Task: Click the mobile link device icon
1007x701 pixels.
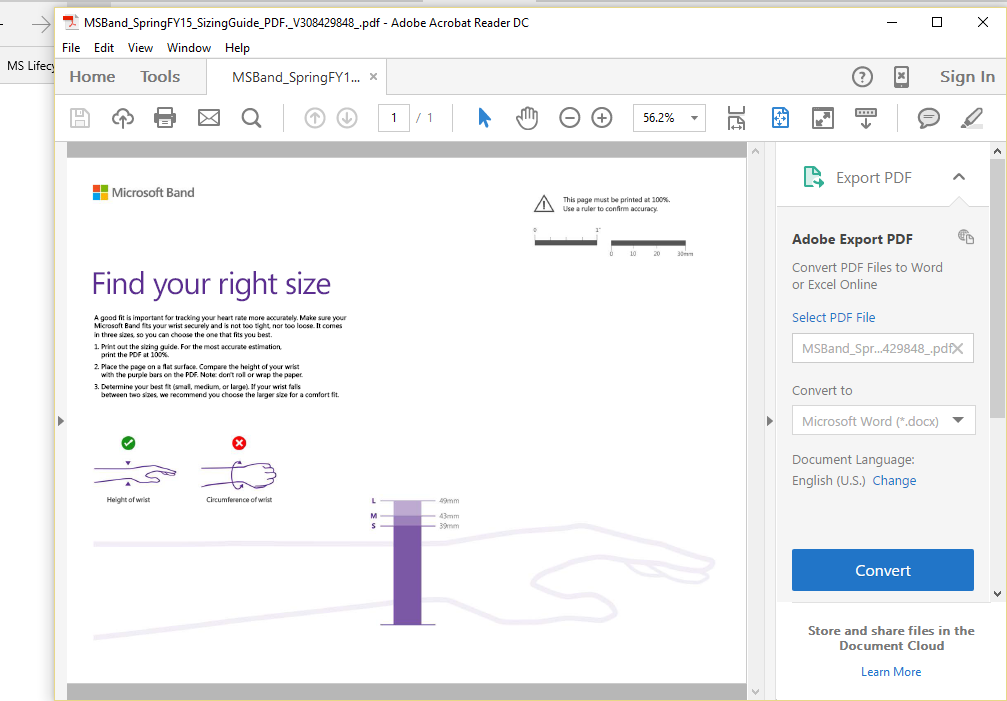Action: [902, 77]
